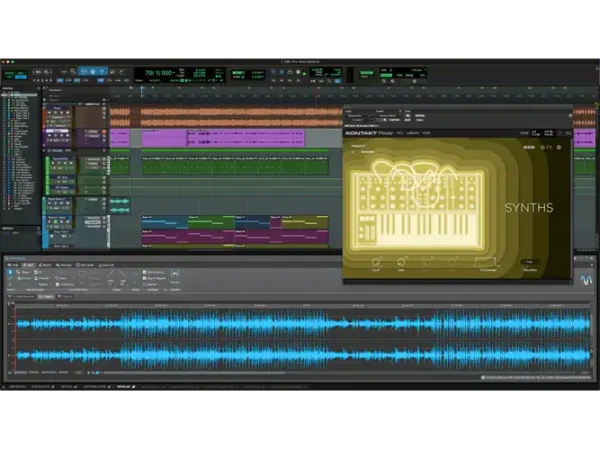Click the green main counter display

(159, 73)
